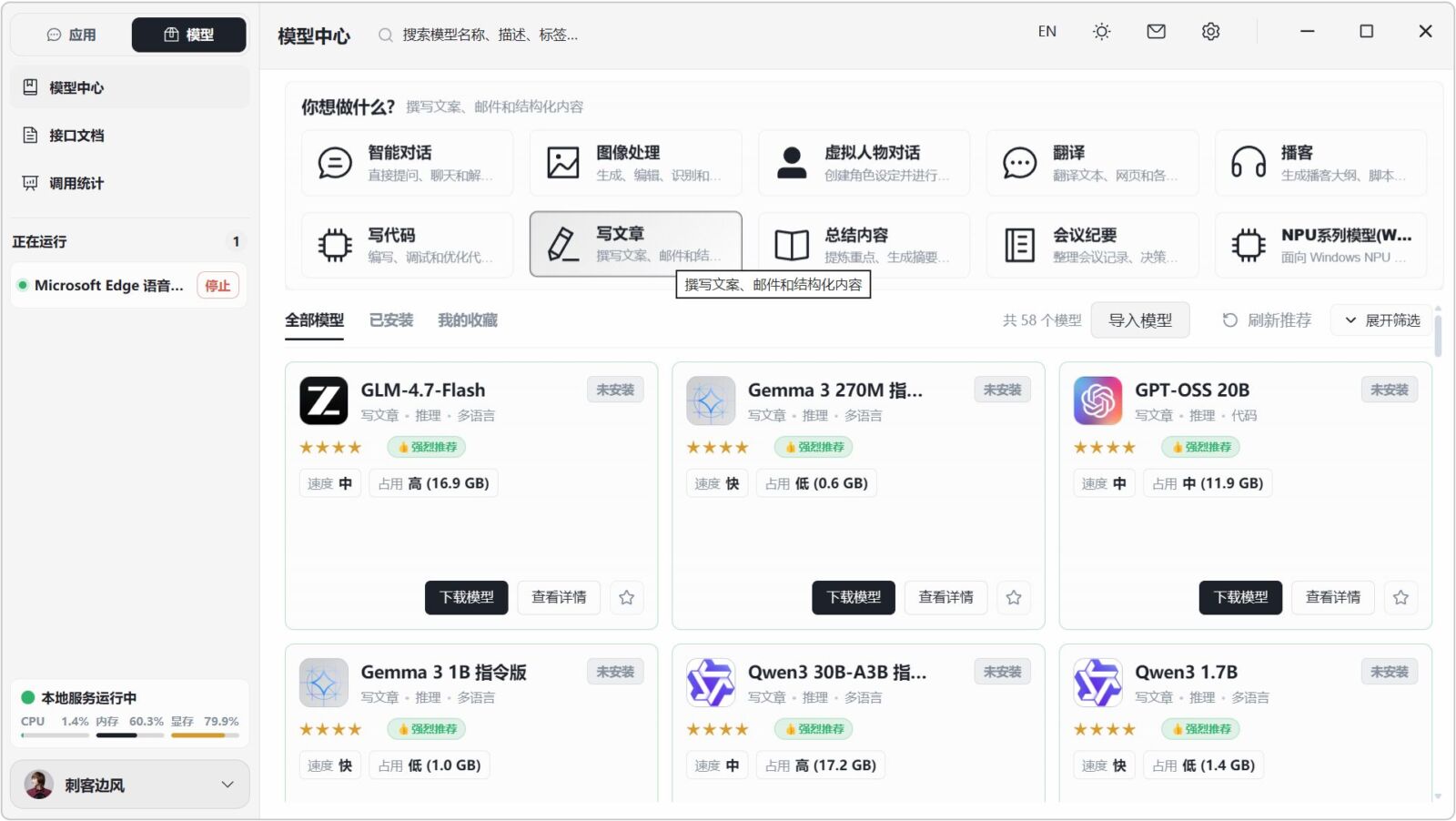This screenshot has width=1456, height=821.
Task: Click the GPT-OSS 20B logo
Action: coord(1097,400)
